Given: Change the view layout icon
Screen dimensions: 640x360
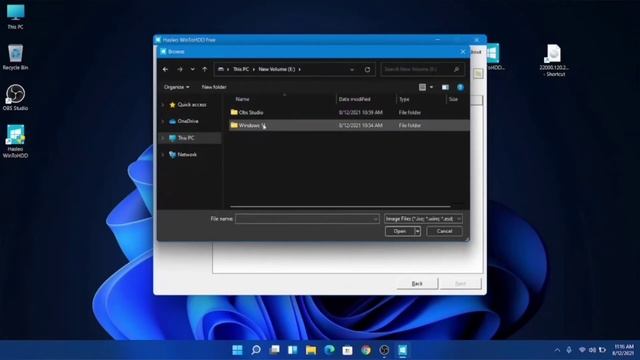Looking at the screenshot, I should 422,87.
